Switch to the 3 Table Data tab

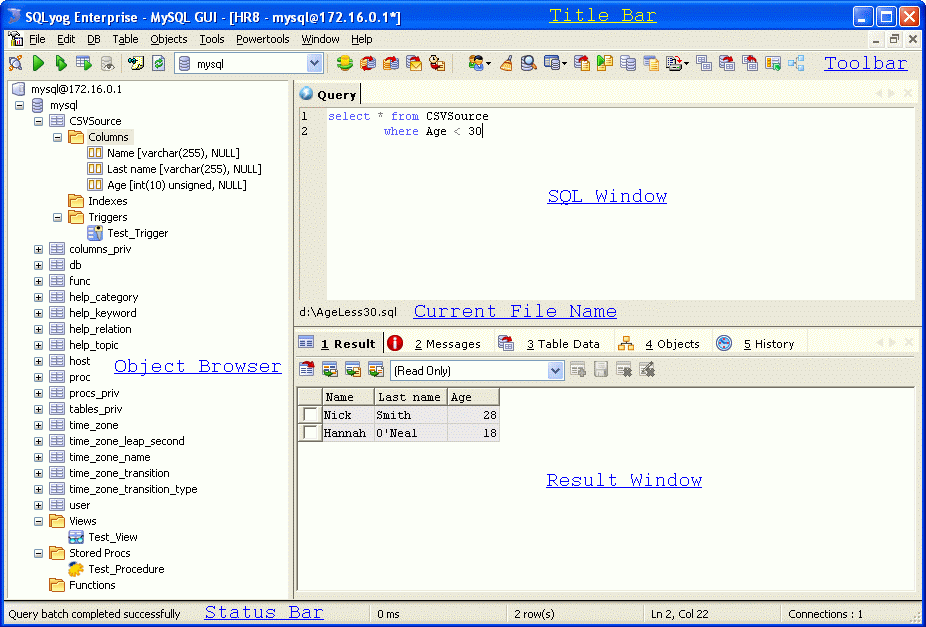pos(563,344)
